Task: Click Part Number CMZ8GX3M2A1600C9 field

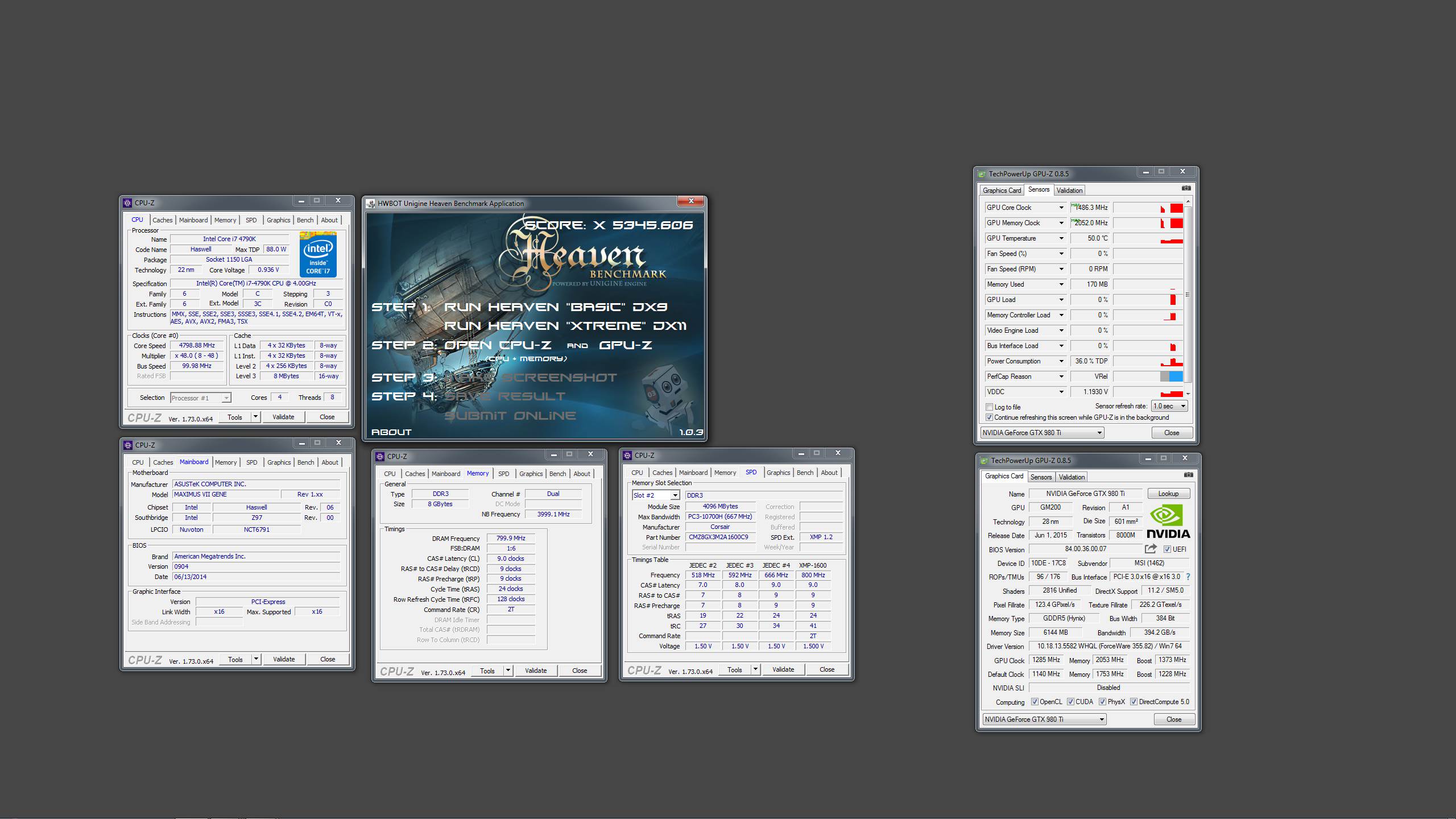Action: pyautogui.click(x=719, y=537)
